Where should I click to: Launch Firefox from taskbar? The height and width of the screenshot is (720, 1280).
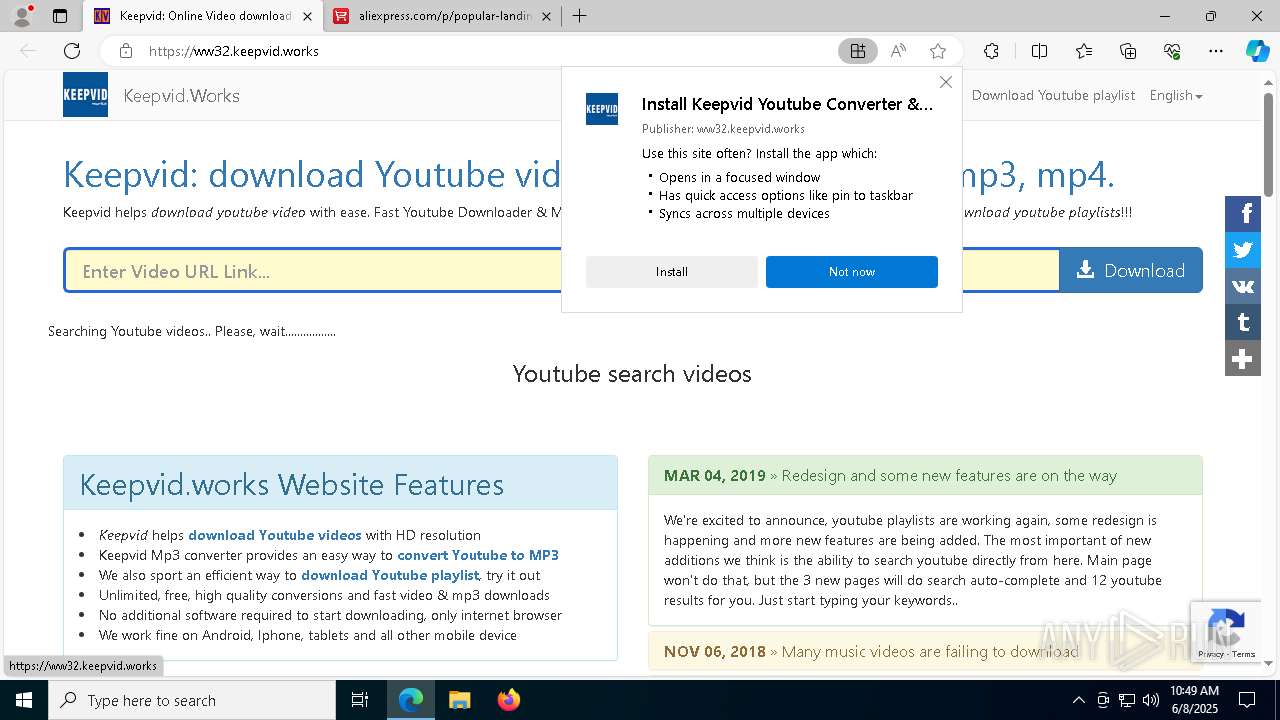(x=508, y=700)
